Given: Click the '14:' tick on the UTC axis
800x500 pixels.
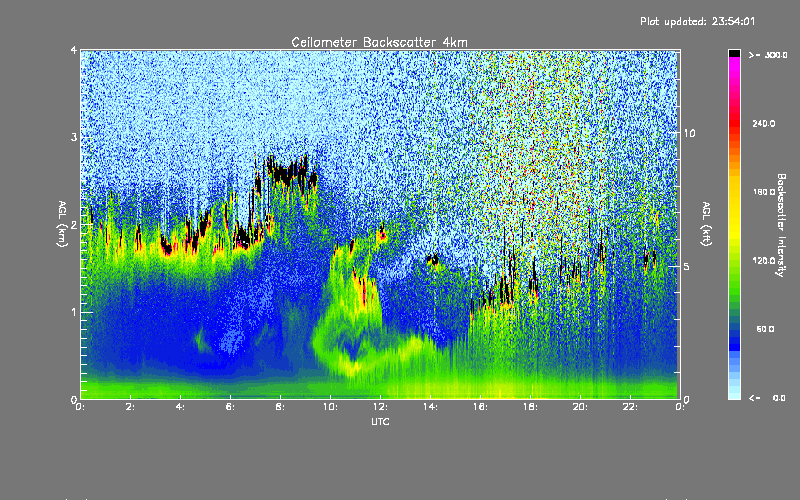Looking at the screenshot, I should coord(430,407).
